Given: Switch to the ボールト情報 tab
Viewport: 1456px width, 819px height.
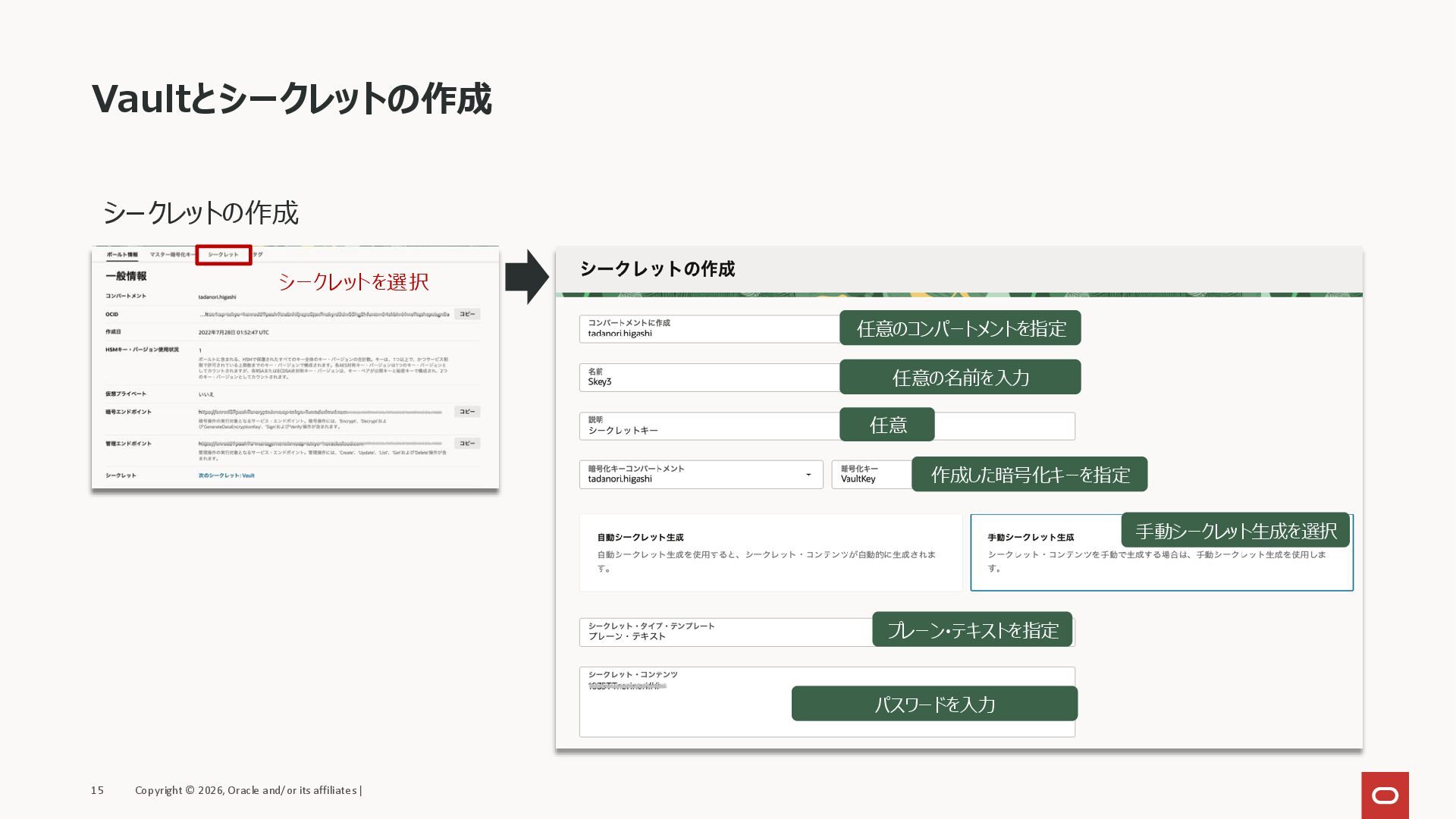Looking at the screenshot, I should [122, 255].
